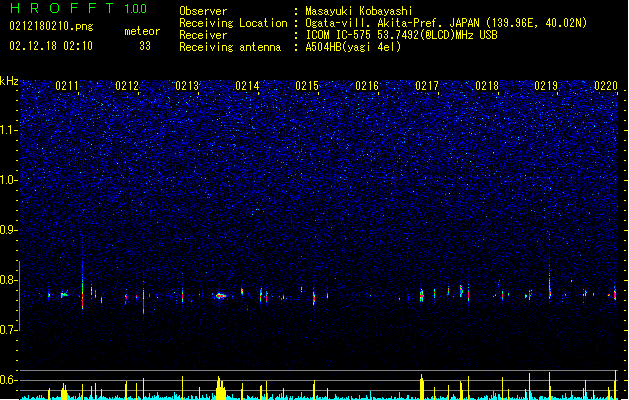Click the observer name Masayuki Kobayashi
Screen dimensions: 629x400
coord(359,11)
